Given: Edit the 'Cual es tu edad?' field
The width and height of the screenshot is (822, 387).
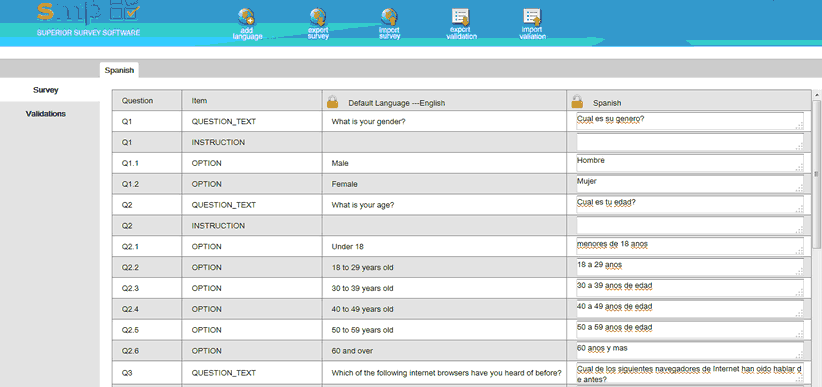Looking at the screenshot, I should click(x=689, y=204).
